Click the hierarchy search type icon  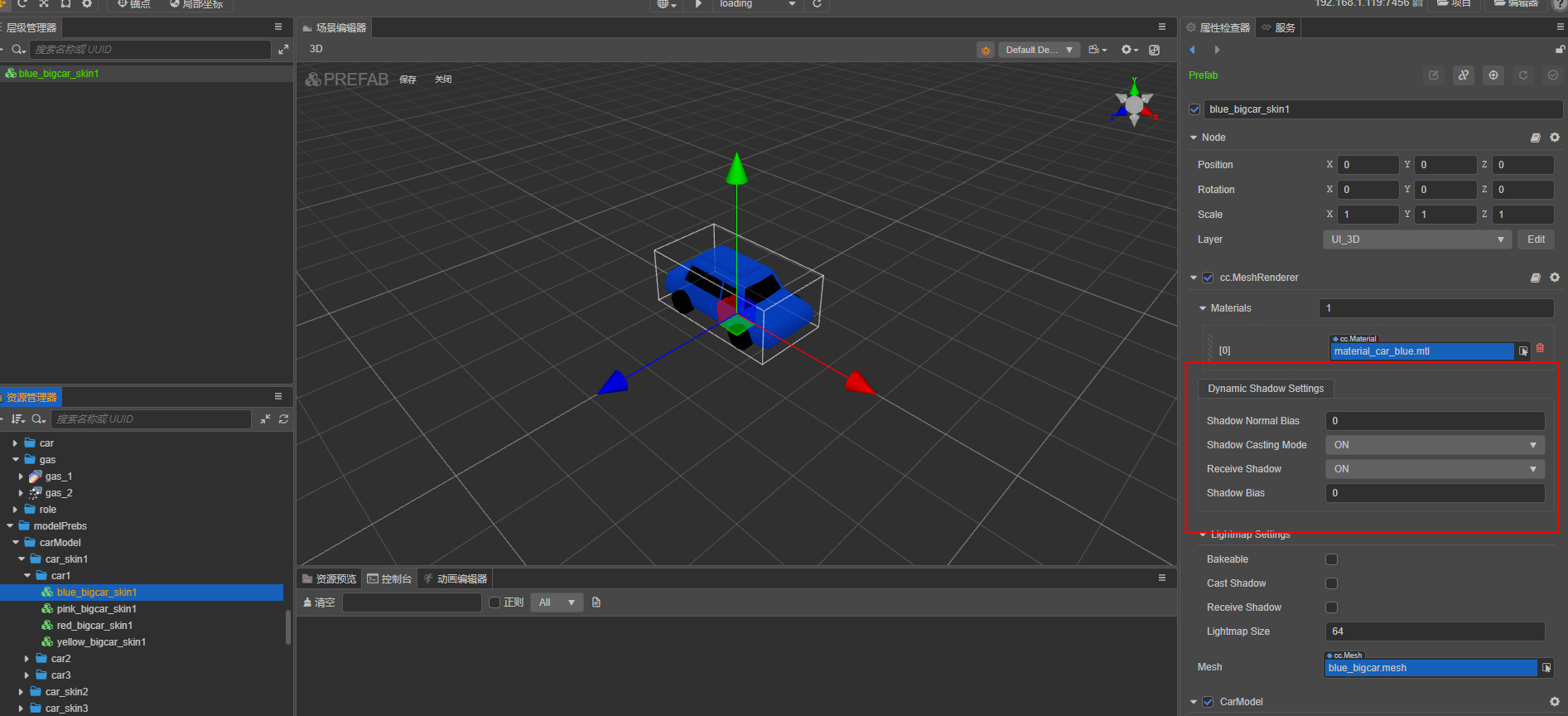18,50
